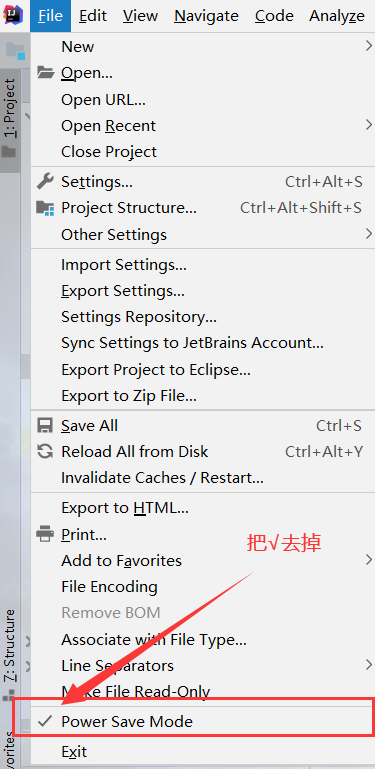The height and width of the screenshot is (769, 375).
Task: Click the Save All floppy disk icon
Action: tap(45, 425)
